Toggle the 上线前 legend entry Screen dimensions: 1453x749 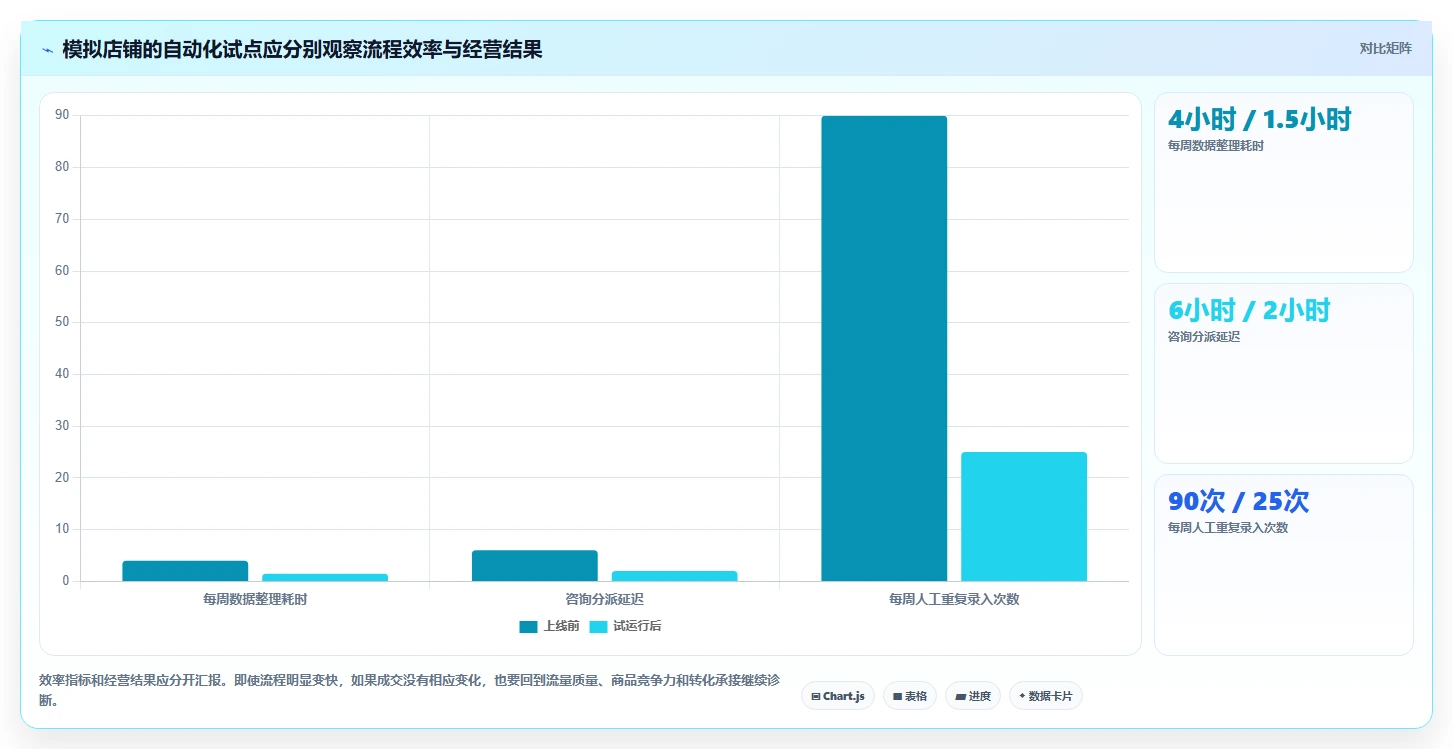coord(549,626)
